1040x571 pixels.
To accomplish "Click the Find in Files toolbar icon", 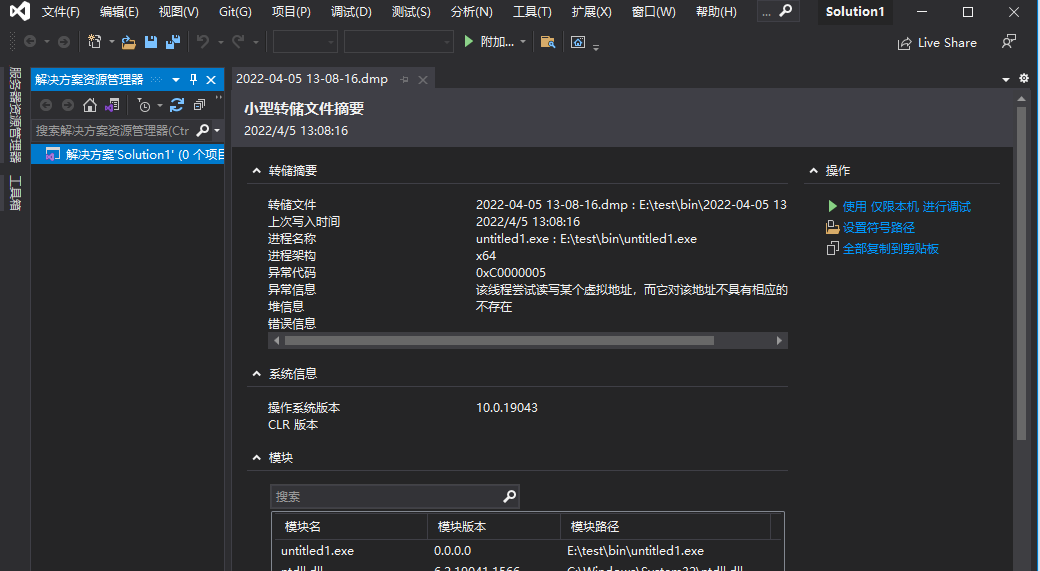I will [x=547, y=42].
